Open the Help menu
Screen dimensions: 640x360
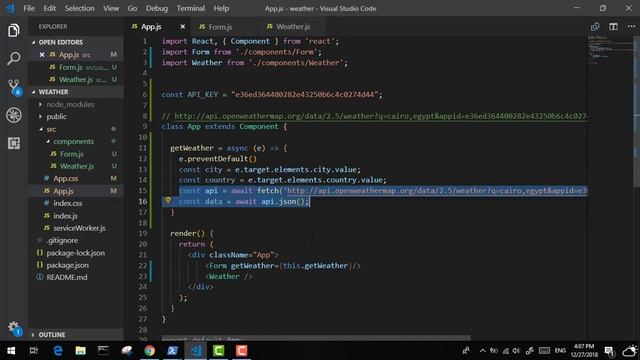pos(221,8)
